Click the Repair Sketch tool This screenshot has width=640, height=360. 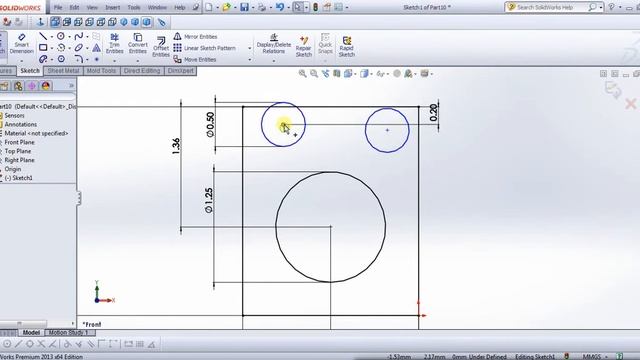pos(304,47)
